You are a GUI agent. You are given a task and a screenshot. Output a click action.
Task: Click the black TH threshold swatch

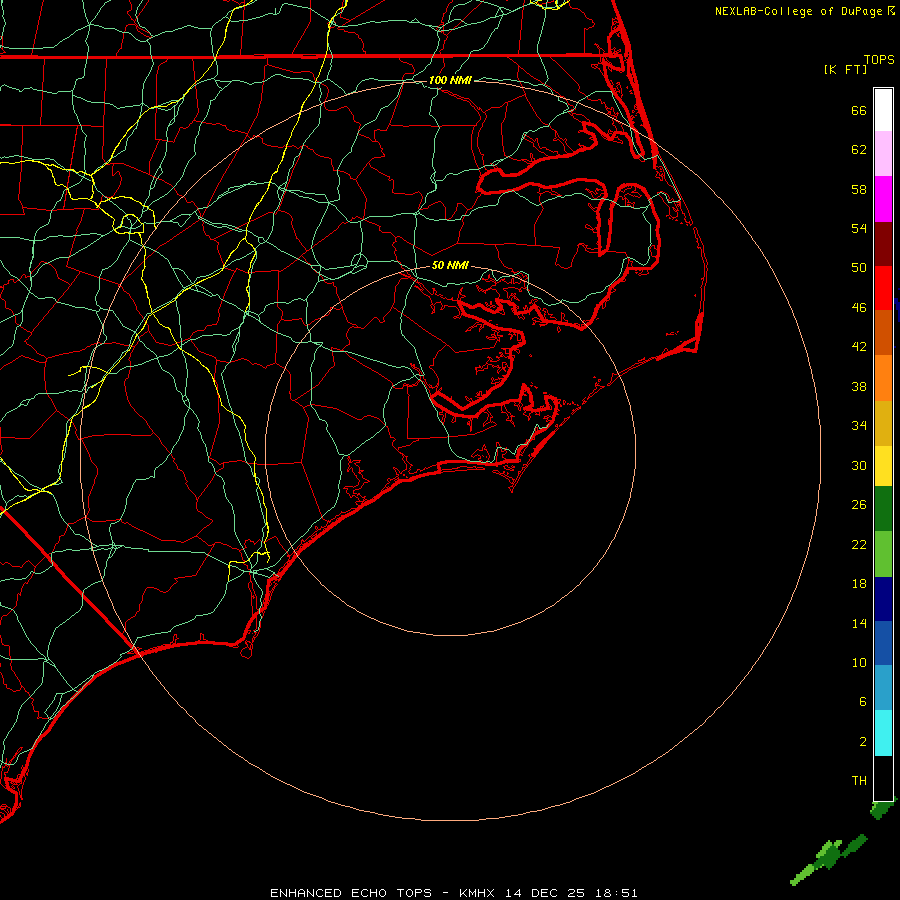click(883, 778)
